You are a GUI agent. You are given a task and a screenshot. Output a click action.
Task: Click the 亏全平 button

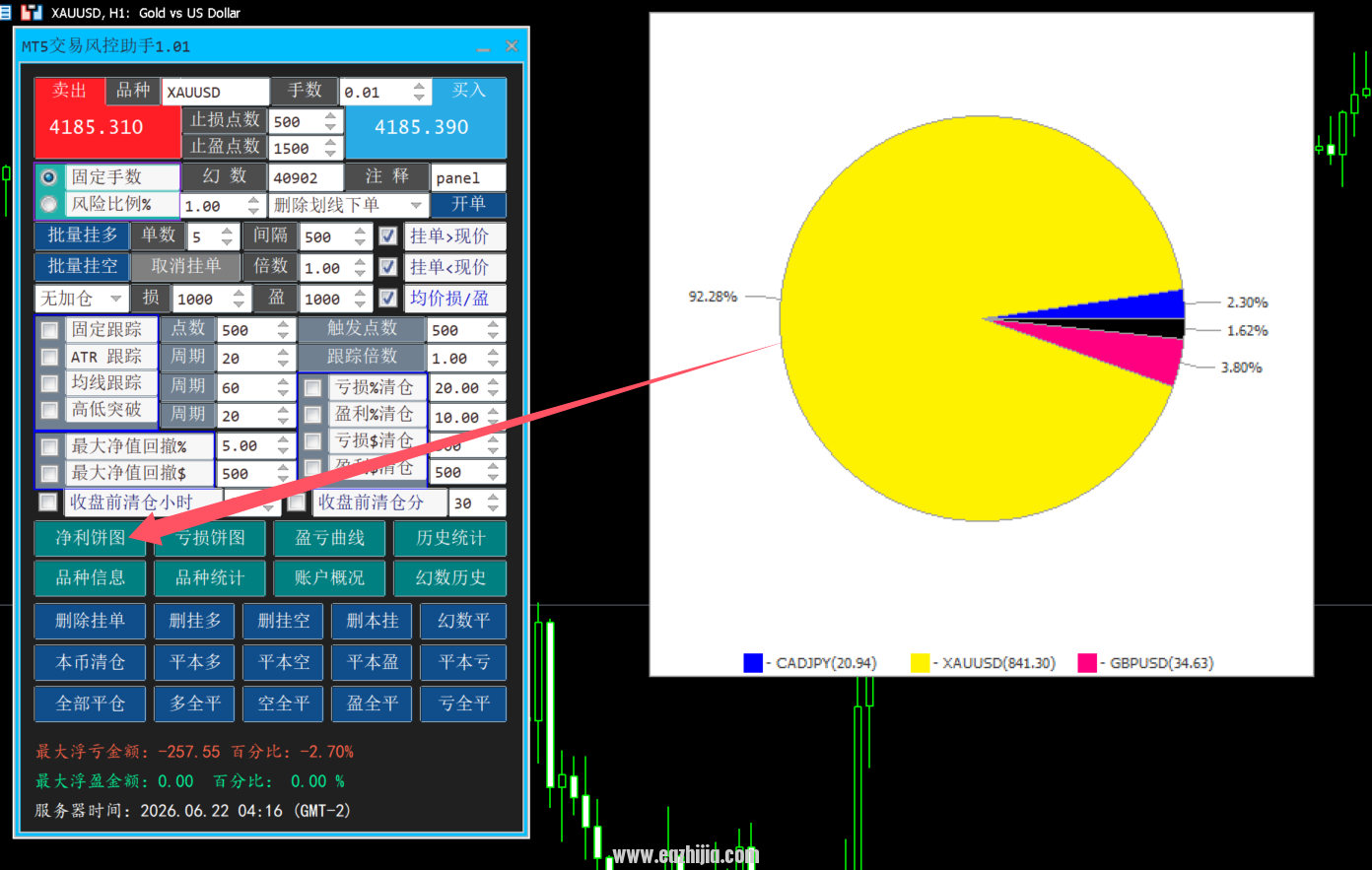[464, 703]
